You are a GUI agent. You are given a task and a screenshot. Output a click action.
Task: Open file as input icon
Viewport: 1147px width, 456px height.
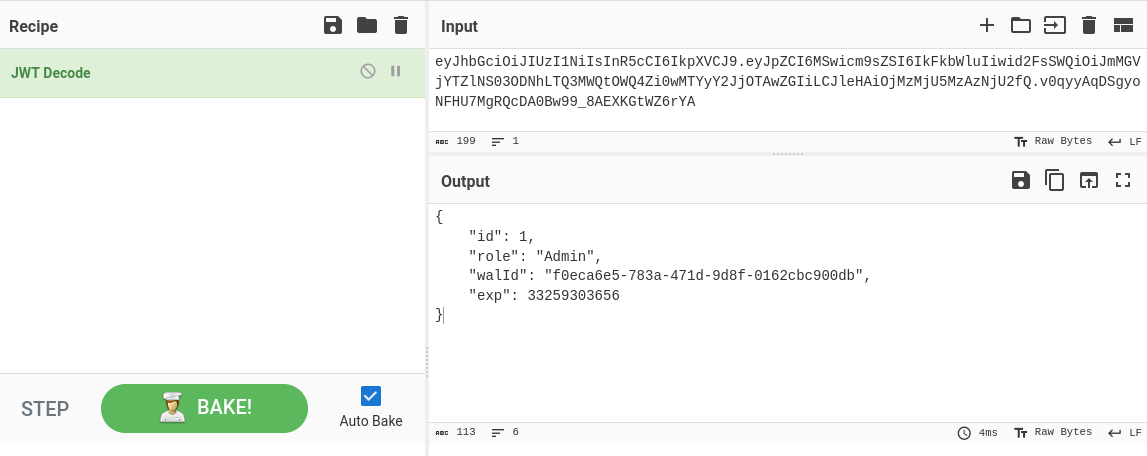click(x=1054, y=26)
